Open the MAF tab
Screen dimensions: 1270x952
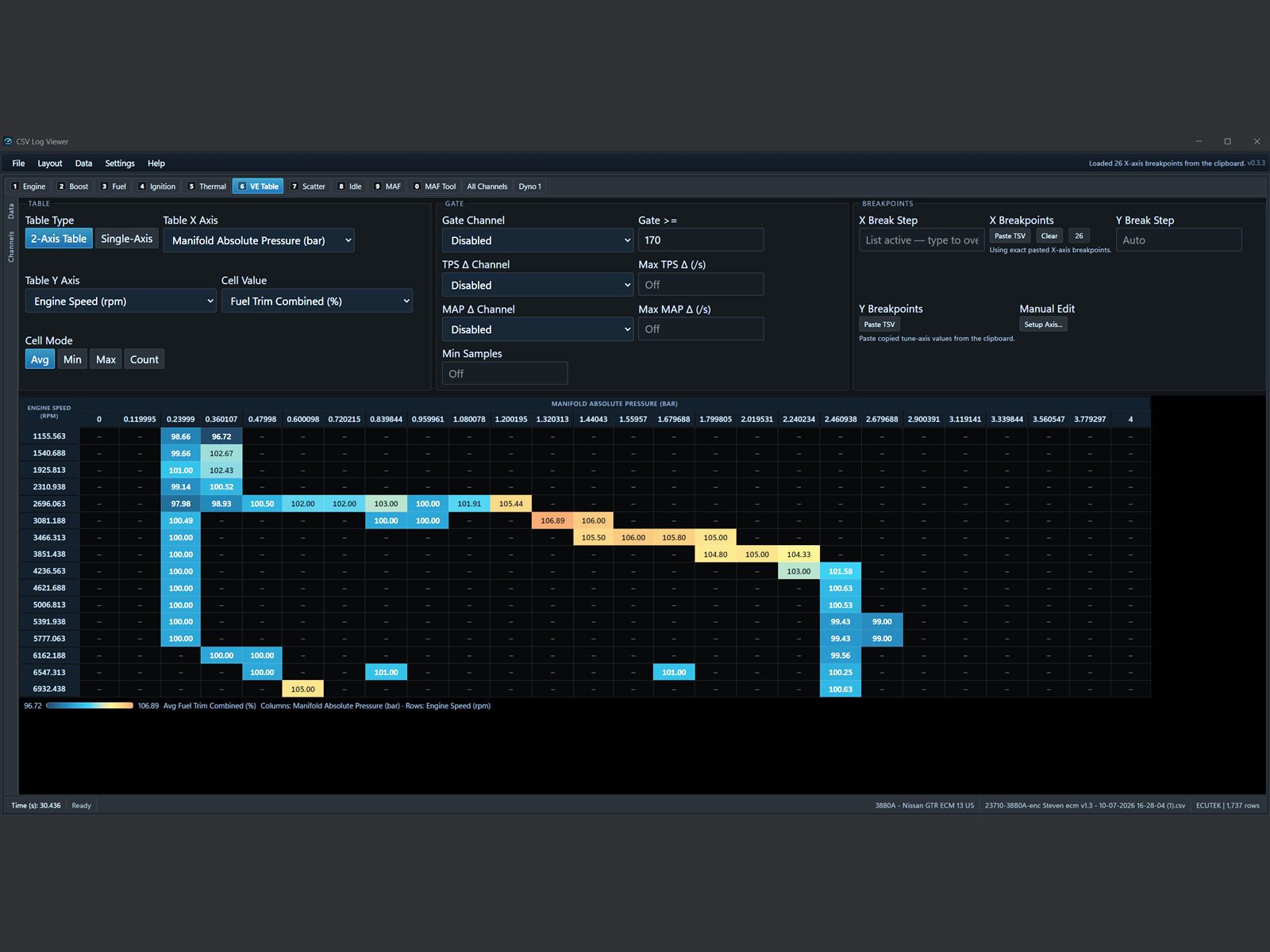pyautogui.click(x=388, y=186)
